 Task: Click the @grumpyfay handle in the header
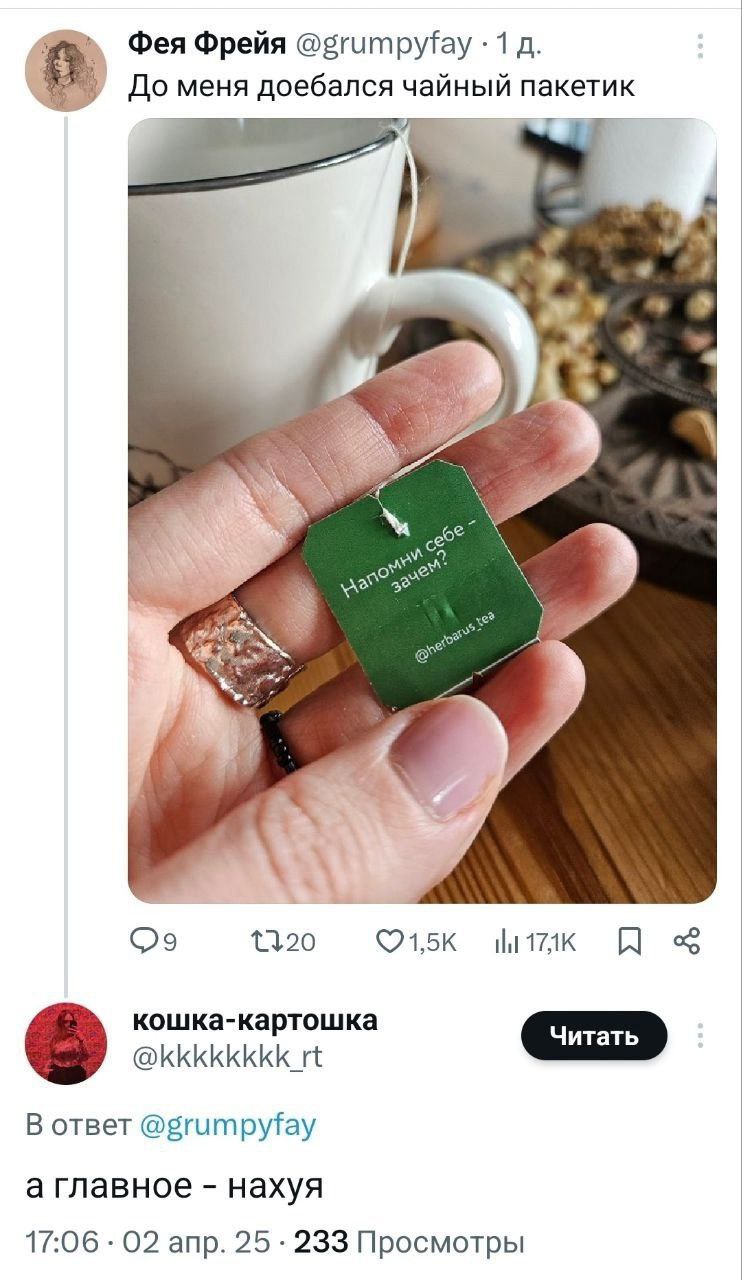point(383,45)
